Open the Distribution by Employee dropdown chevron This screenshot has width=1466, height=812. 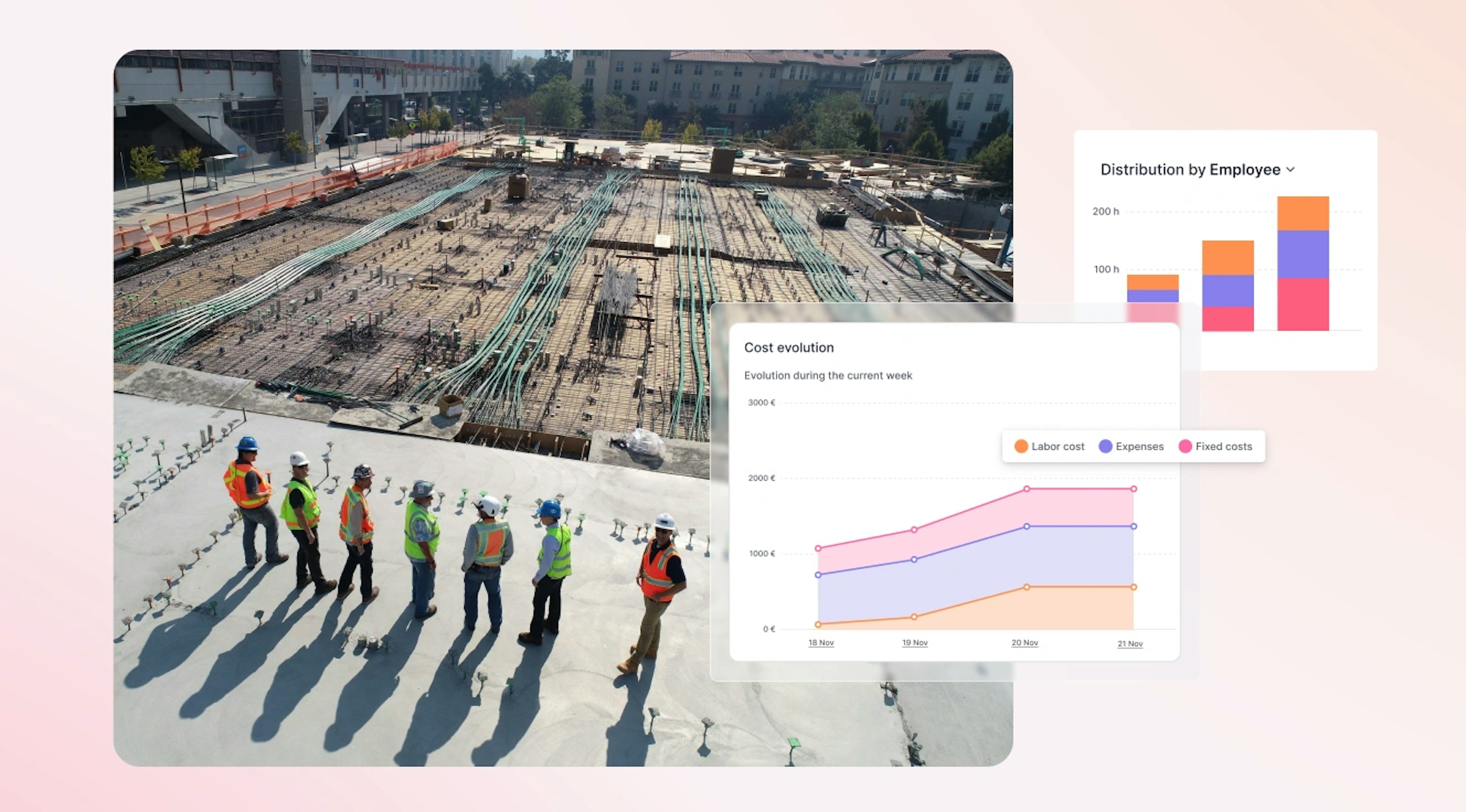pos(1290,169)
